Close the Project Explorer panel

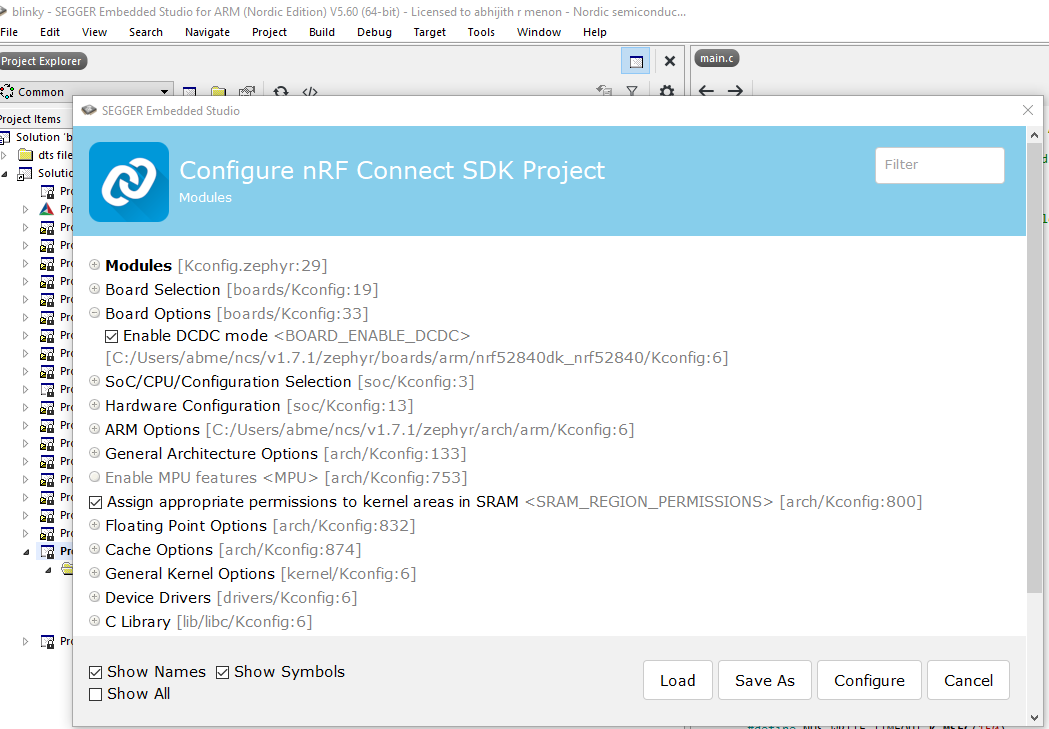click(x=670, y=62)
